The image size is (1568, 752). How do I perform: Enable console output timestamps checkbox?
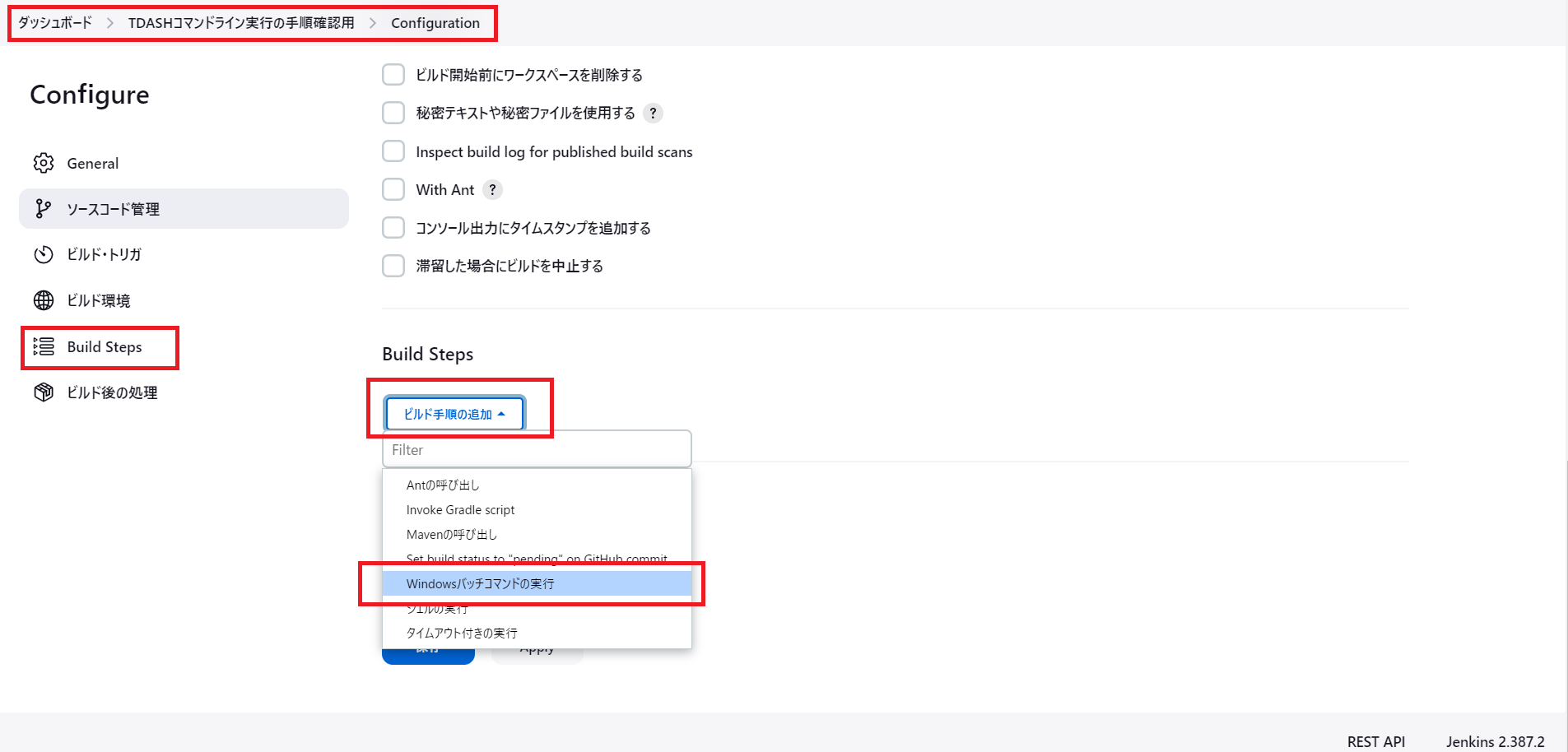pos(393,228)
